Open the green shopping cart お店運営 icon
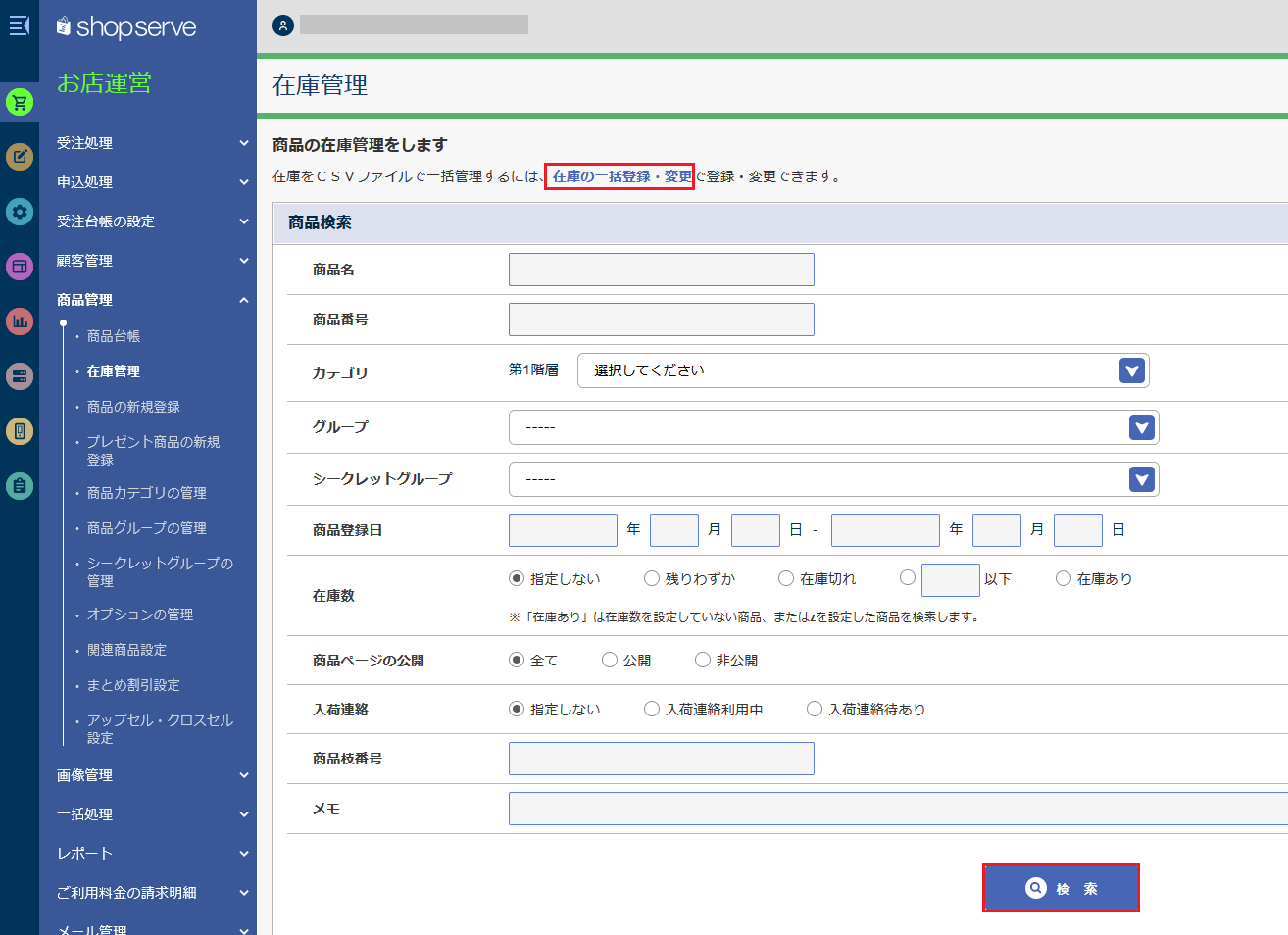1288x935 pixels. pyautogui.click(x=20, y=102)
